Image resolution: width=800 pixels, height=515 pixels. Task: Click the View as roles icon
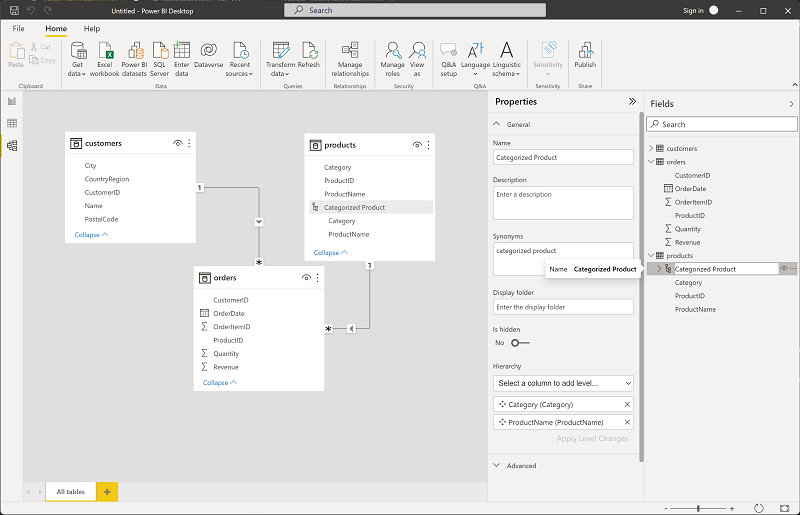[417, 59]
